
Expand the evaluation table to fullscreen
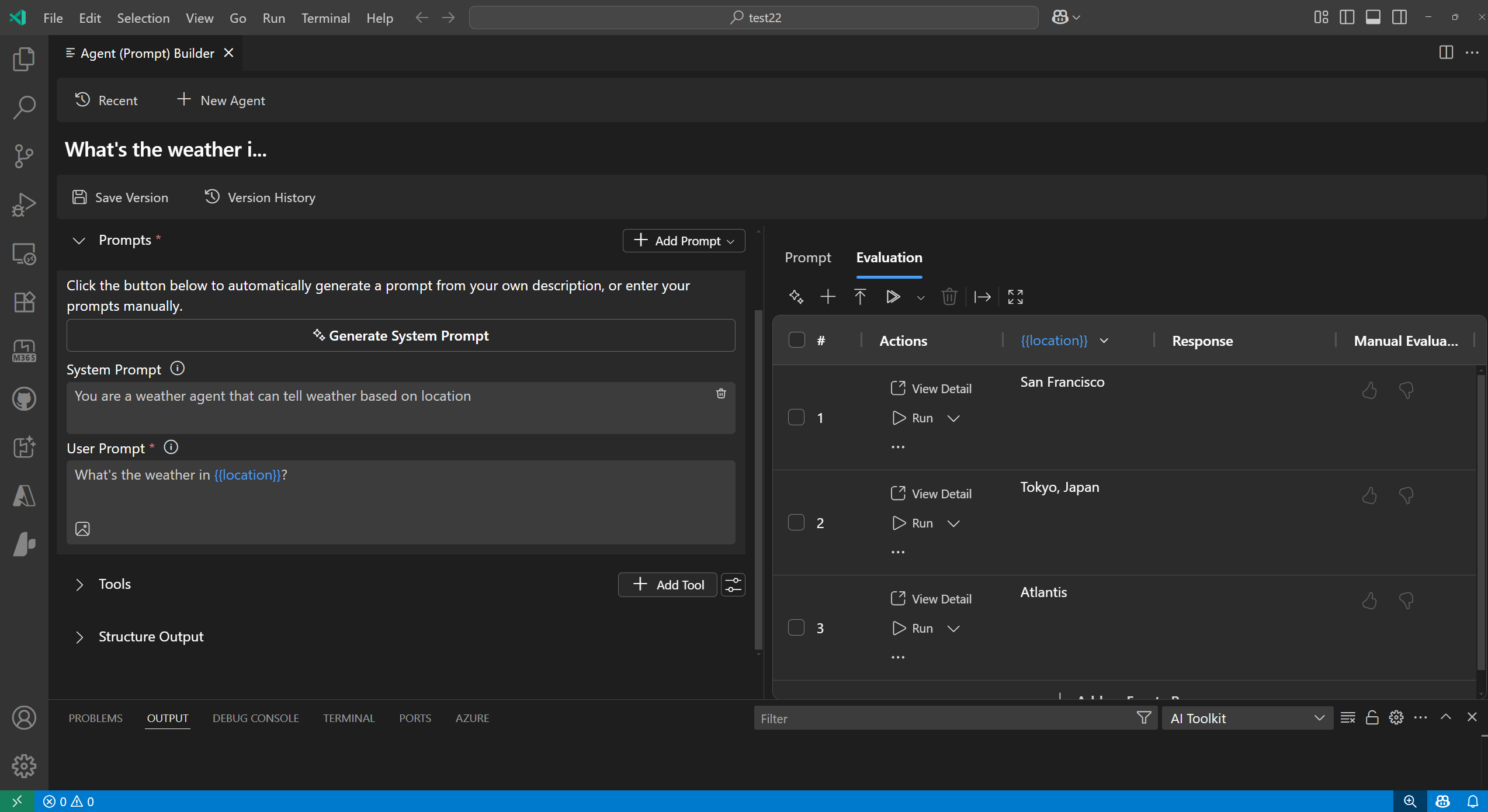coord(1015,297)
